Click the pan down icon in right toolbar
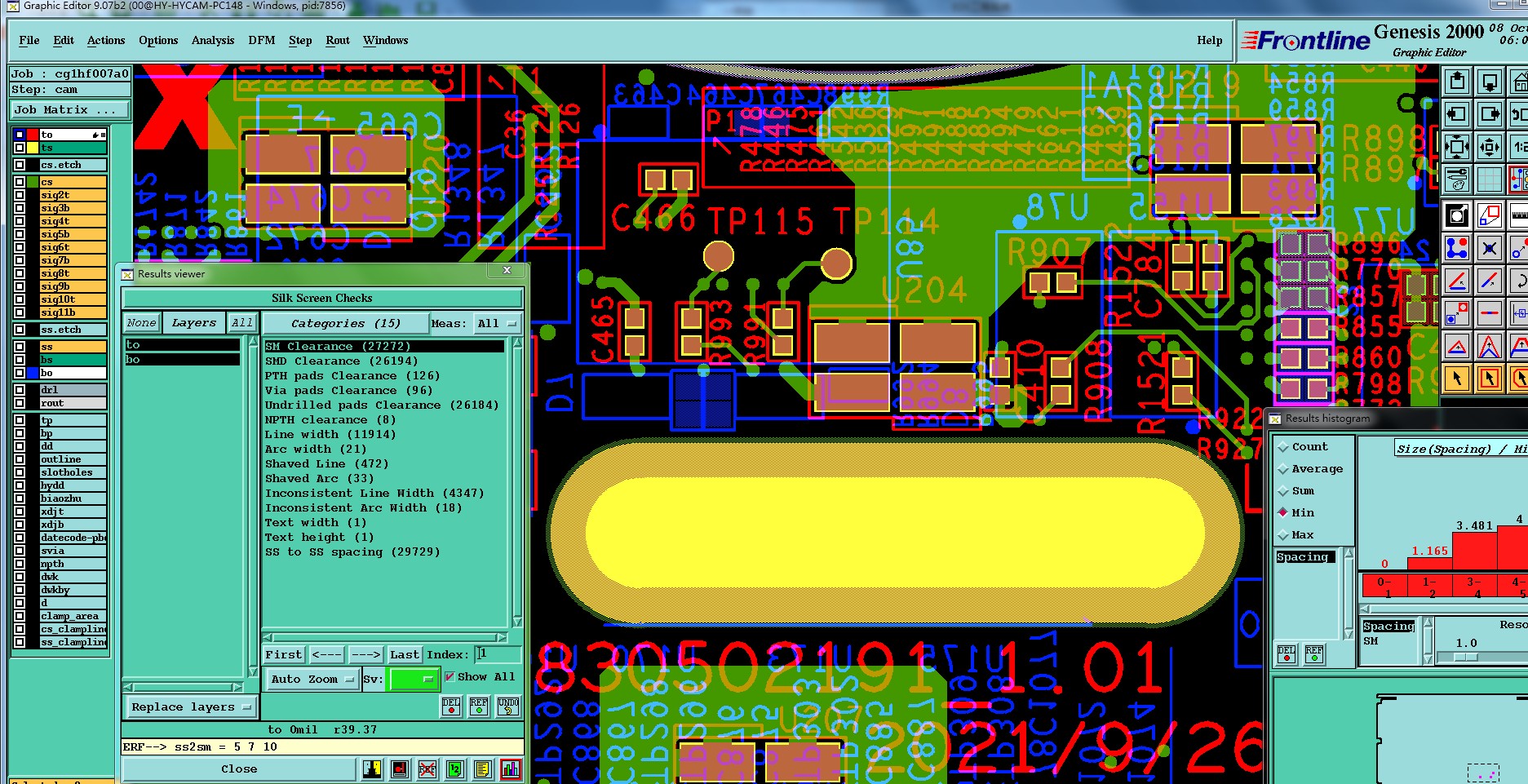The image size is (1528, 784). pos(1490,82)
